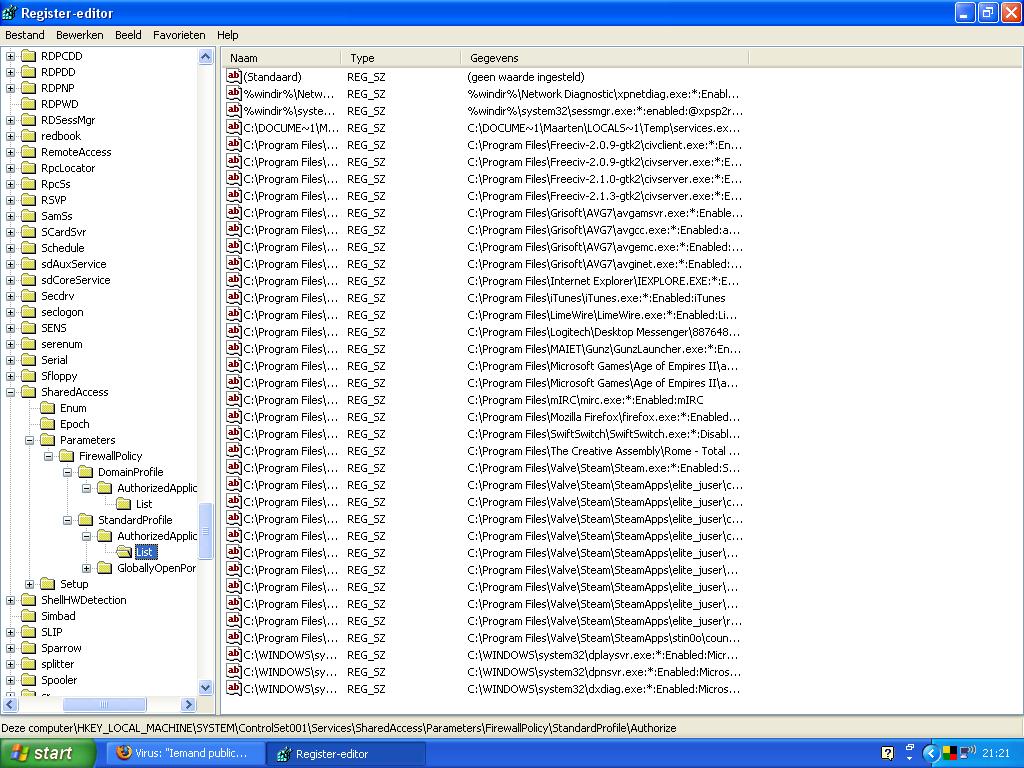Sort by Type column header

[401, 58]
